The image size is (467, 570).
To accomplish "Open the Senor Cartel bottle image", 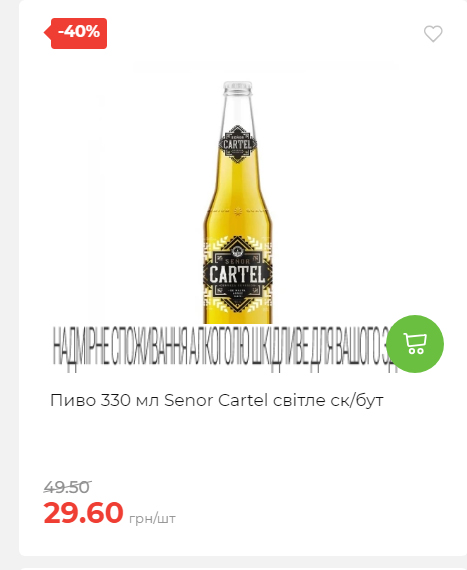I will pyautogui.click(x=237, y=202).
